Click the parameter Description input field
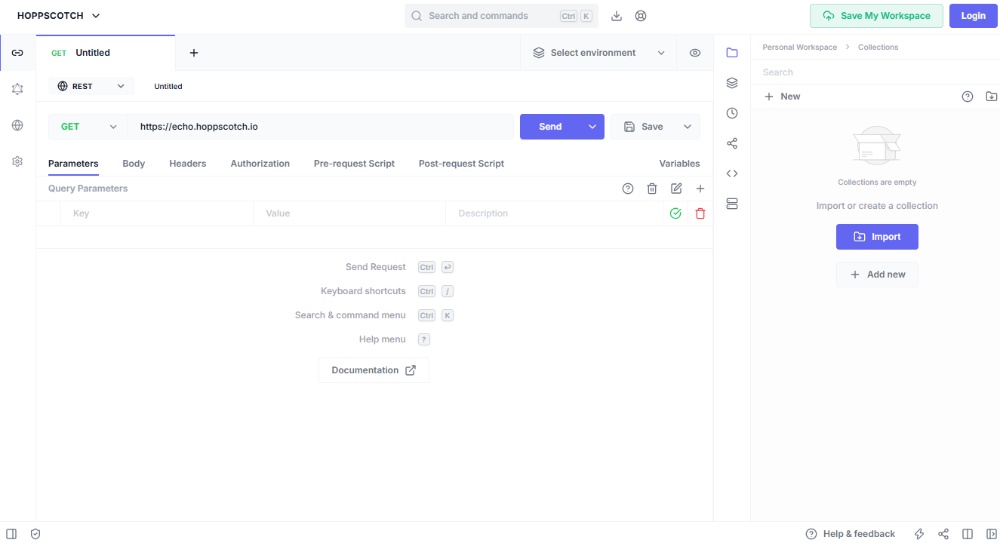This screenshot has height=543, width=1000. pyautogui.click(x=555, y=214)
